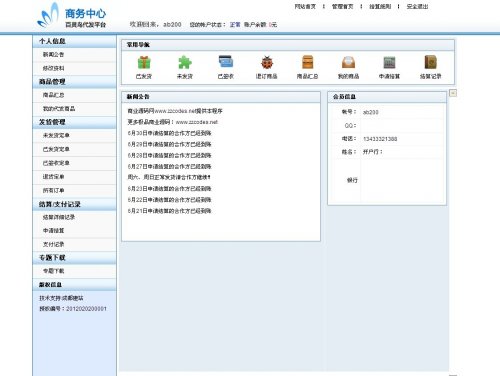This screenshot has height=376, width=500.
Task: Click the phone number 13433321388
Action: [380, 139]
